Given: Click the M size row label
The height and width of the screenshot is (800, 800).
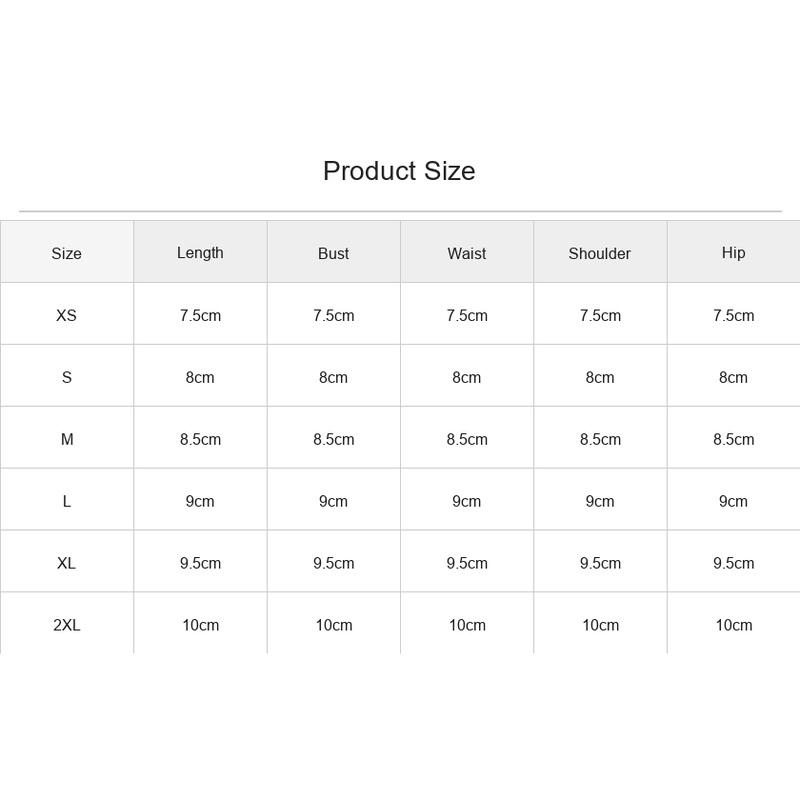Looking at the screenshot, I should [x=66, y=439].
